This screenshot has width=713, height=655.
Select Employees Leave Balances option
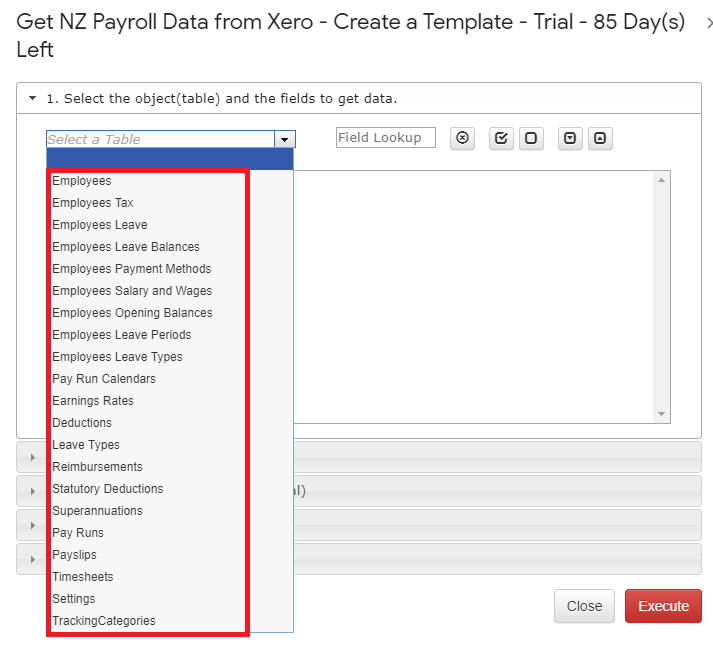tap(126, 247)
